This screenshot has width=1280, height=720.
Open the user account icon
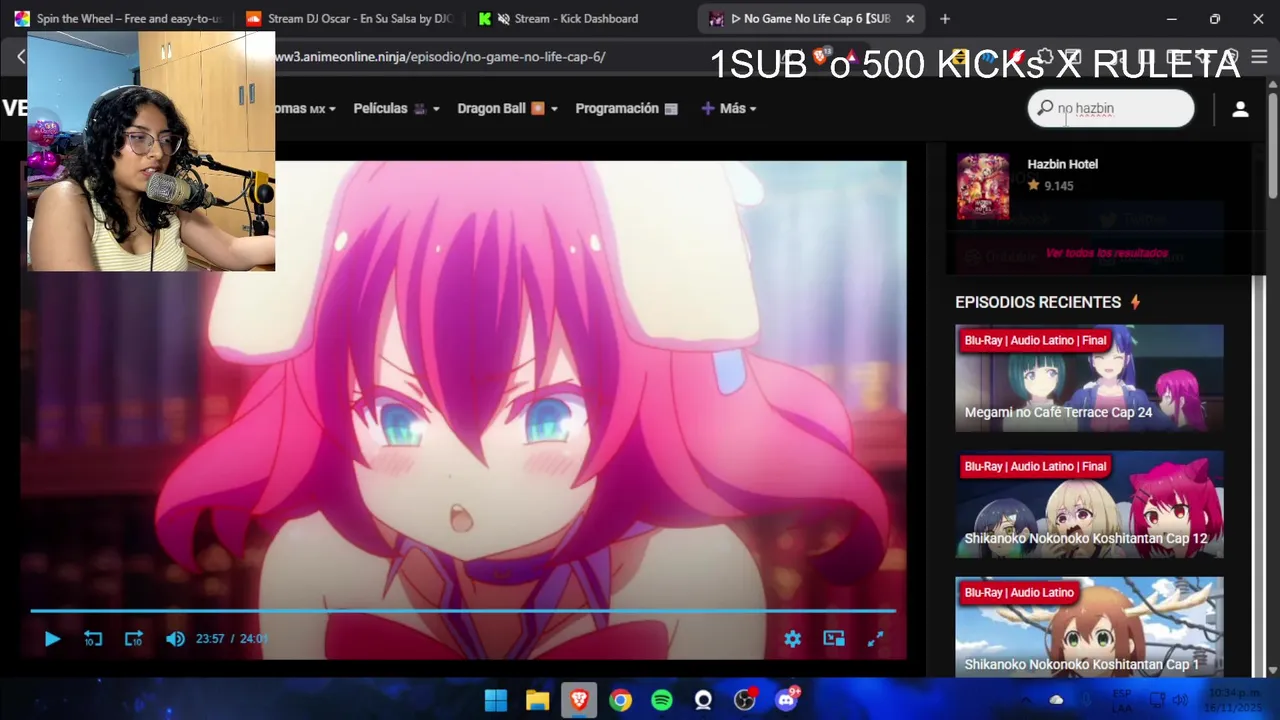tap(1240, 109)
